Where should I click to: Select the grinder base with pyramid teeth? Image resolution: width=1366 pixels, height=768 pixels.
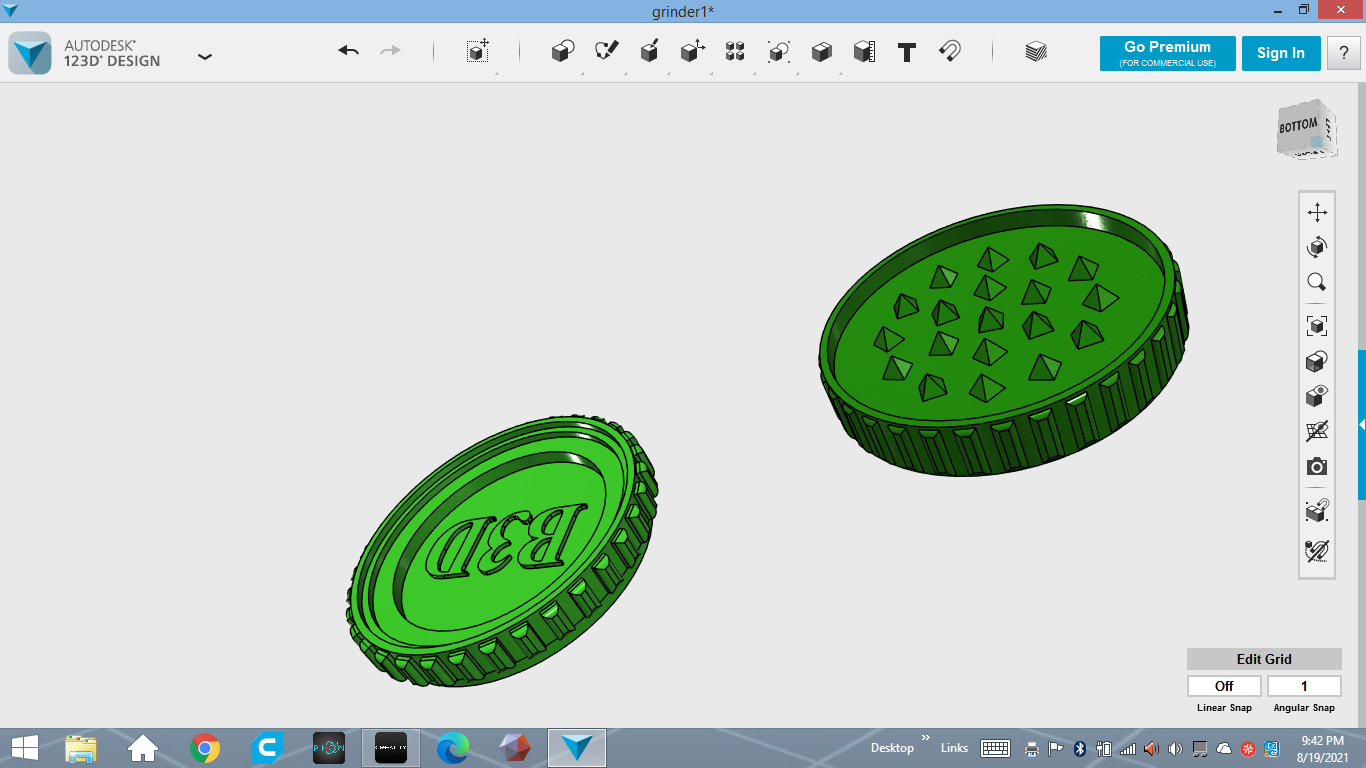pyautogui.click(x=1005, y=342)
